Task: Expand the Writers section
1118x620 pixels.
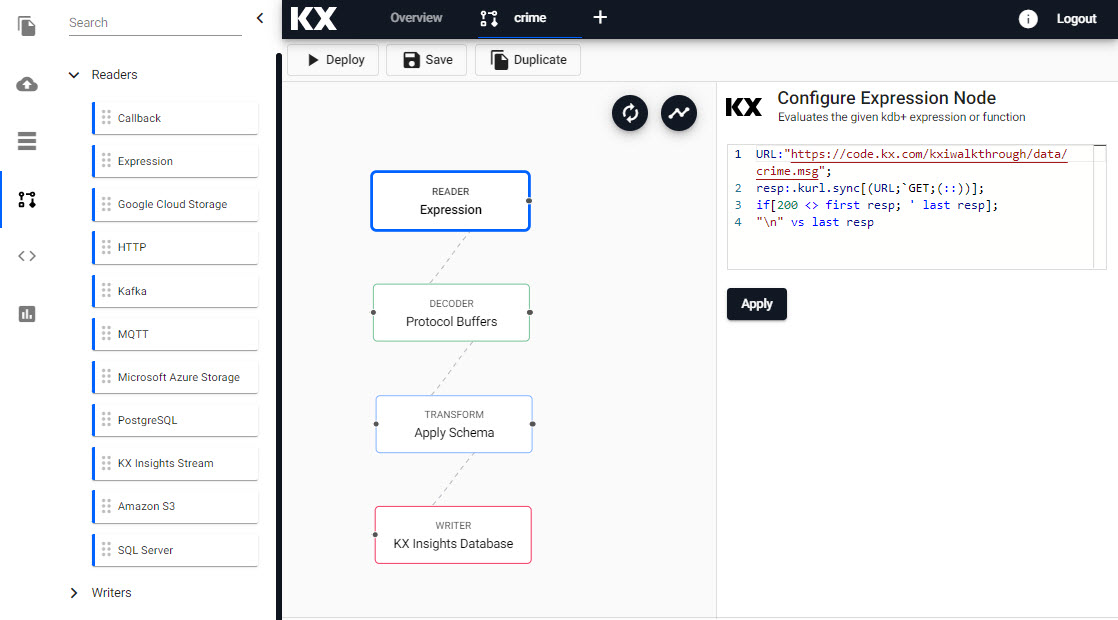Action: (73, 593)
